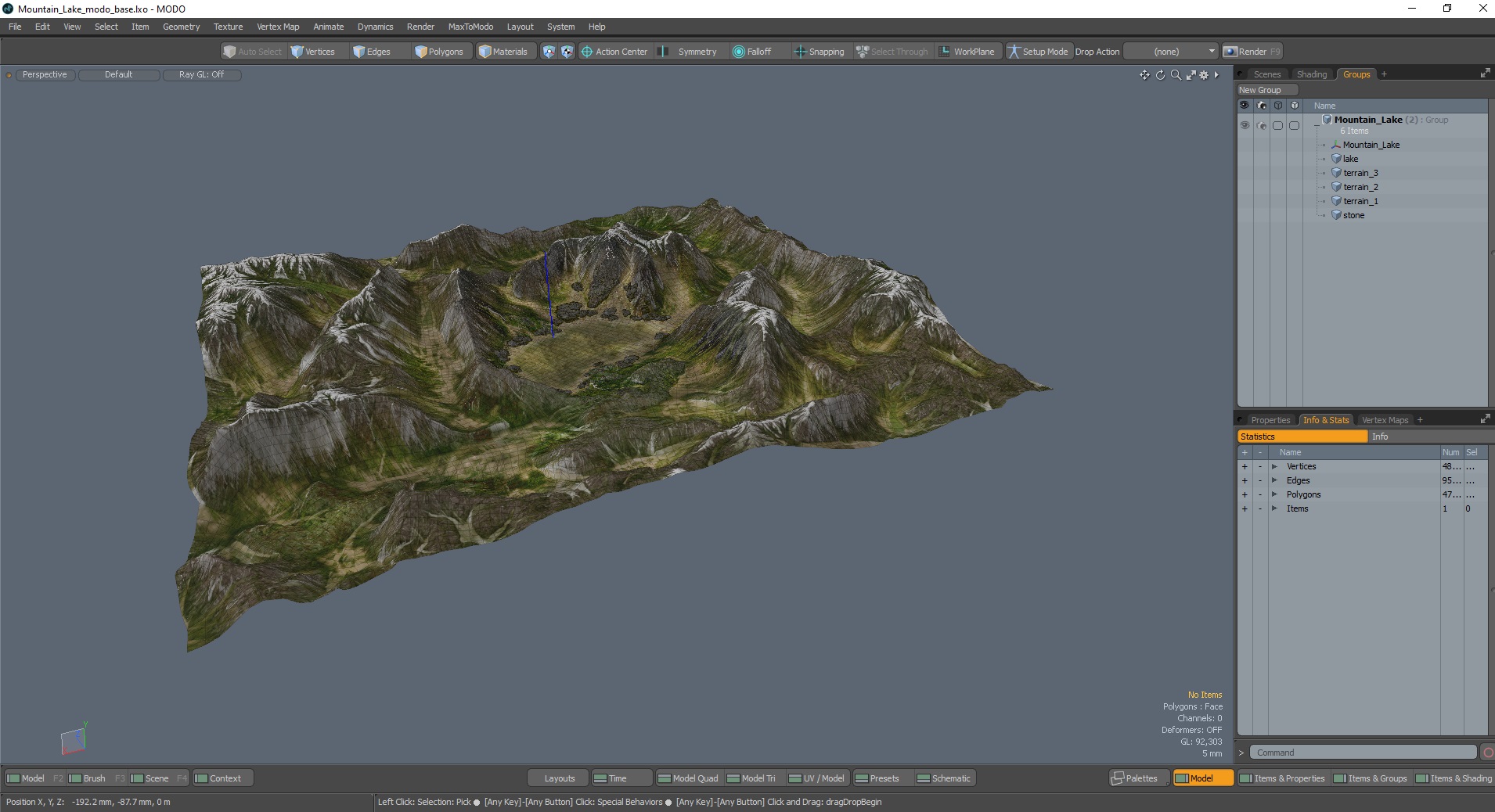Click the New Group button
1495x812 pixels.
(1267, 90)
